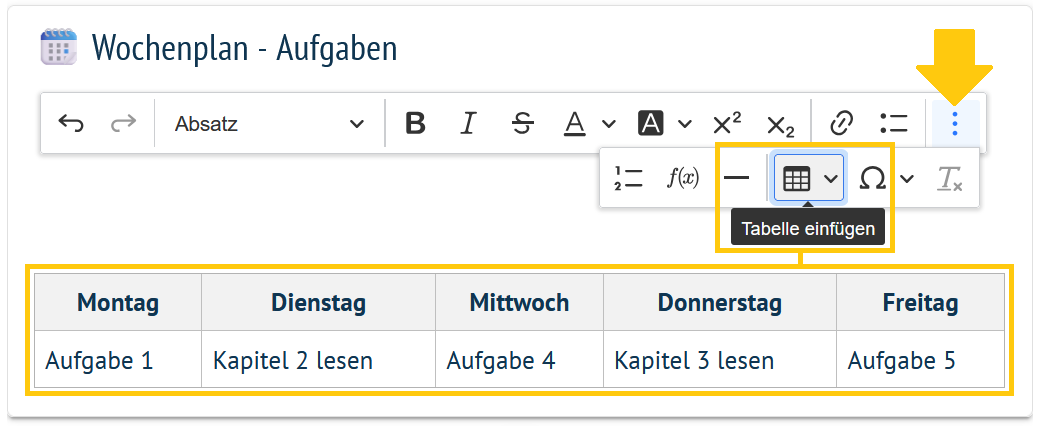Click the Tabelle einfügen table button
The height and width of the screenshot is (426, 1040).
tap(796, 179)
